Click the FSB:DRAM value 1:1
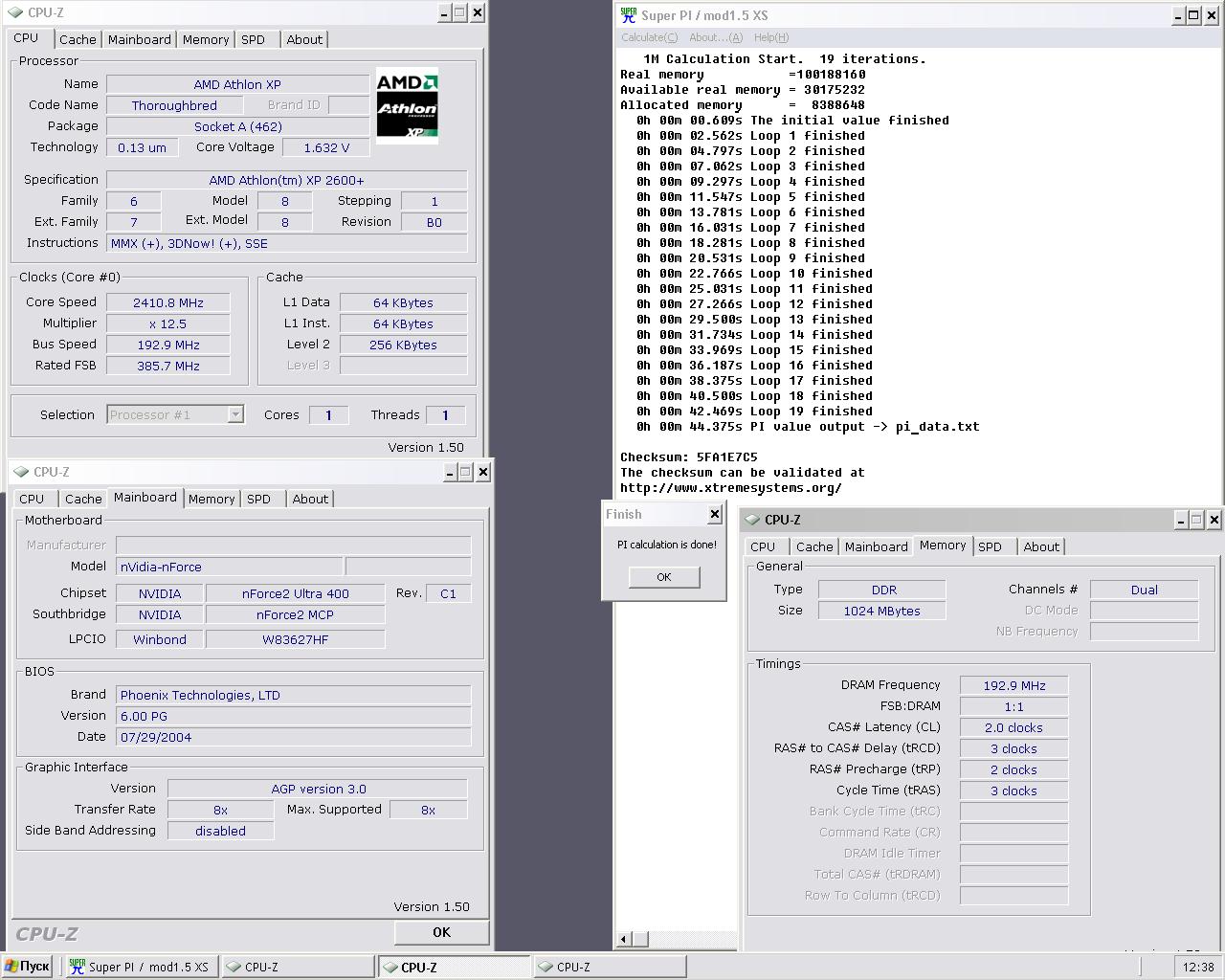The height and width of the screenshot is (980, 1225). [x=1014, y=706]
